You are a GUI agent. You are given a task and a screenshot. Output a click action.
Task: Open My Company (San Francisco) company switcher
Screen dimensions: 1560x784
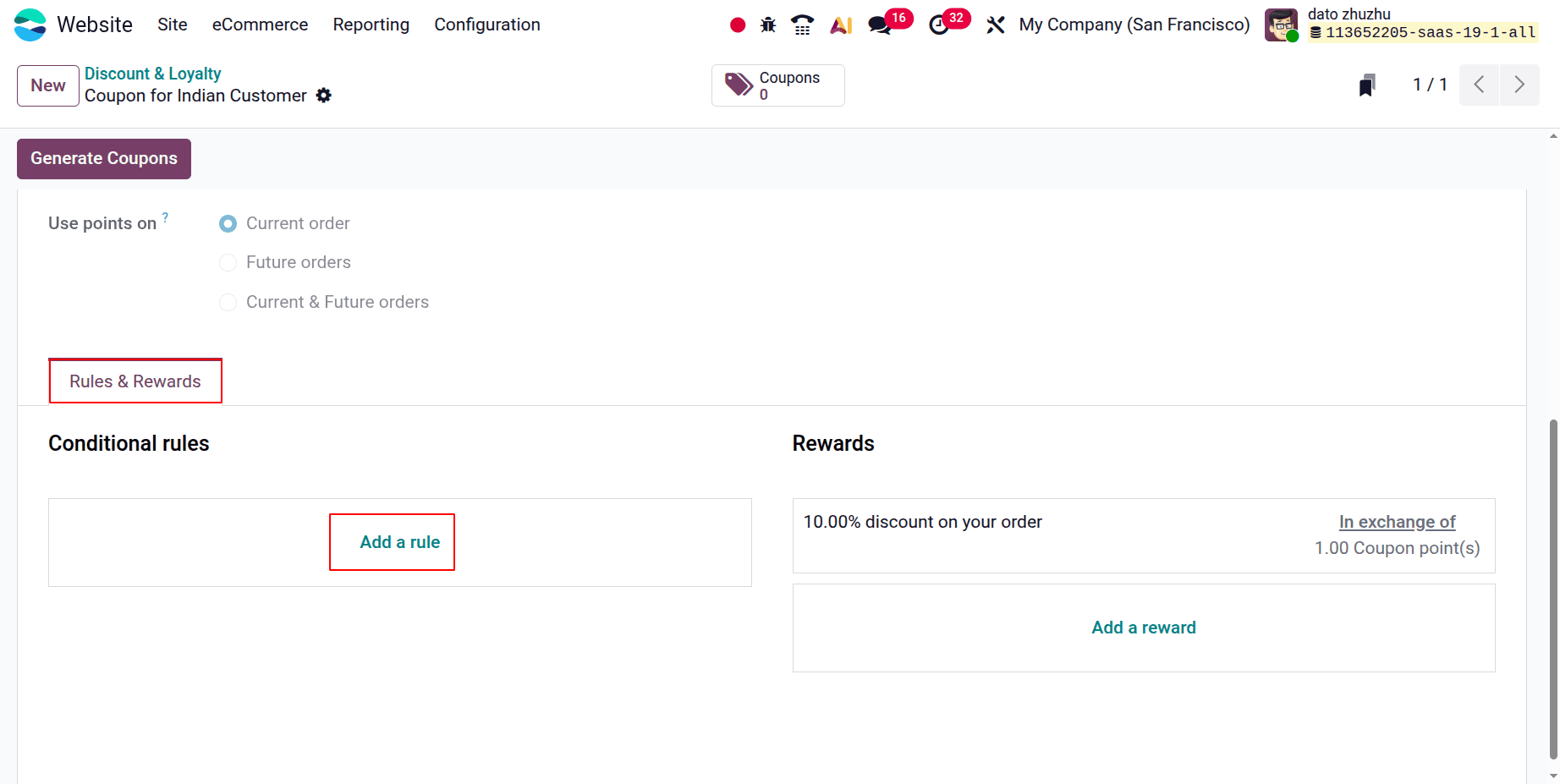(x=1134, y=25)
